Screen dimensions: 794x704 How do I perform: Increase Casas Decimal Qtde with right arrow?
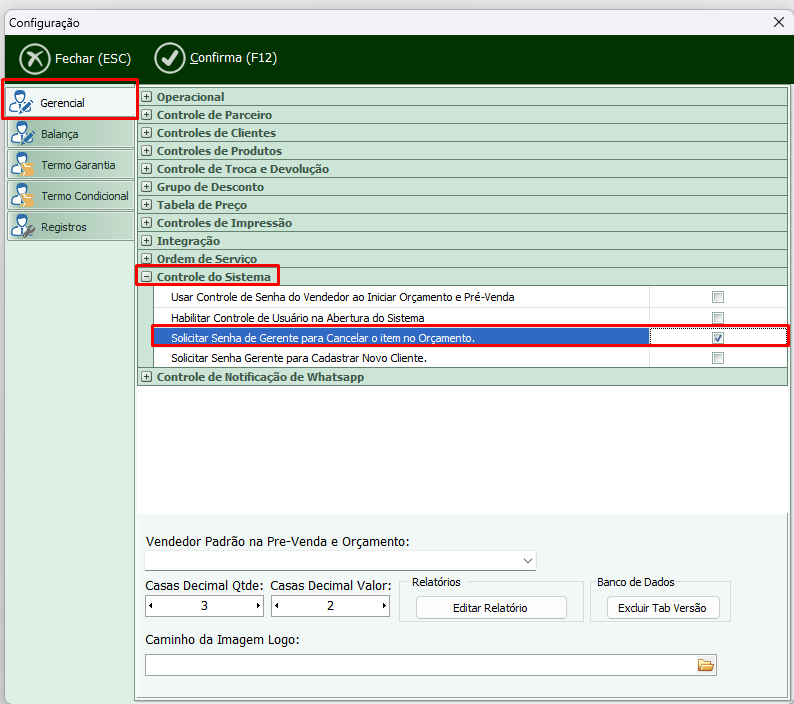pyautogui.click(x=259, y=606)
